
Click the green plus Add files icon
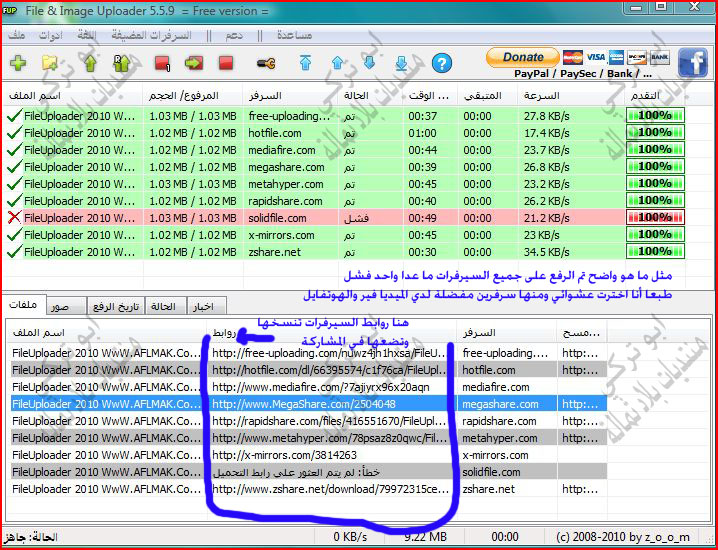17,63
